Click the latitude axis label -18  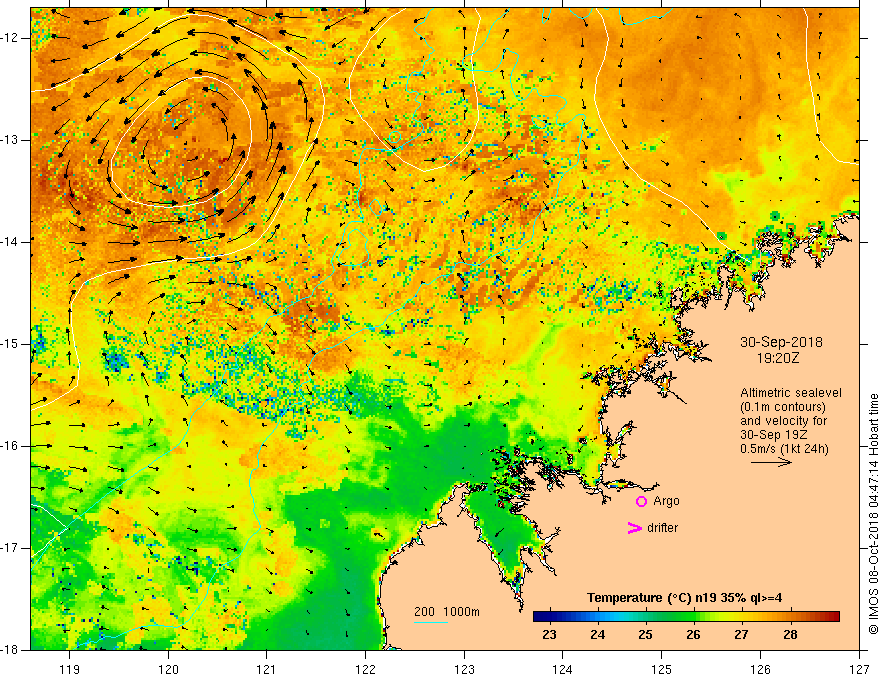[11, 650]
